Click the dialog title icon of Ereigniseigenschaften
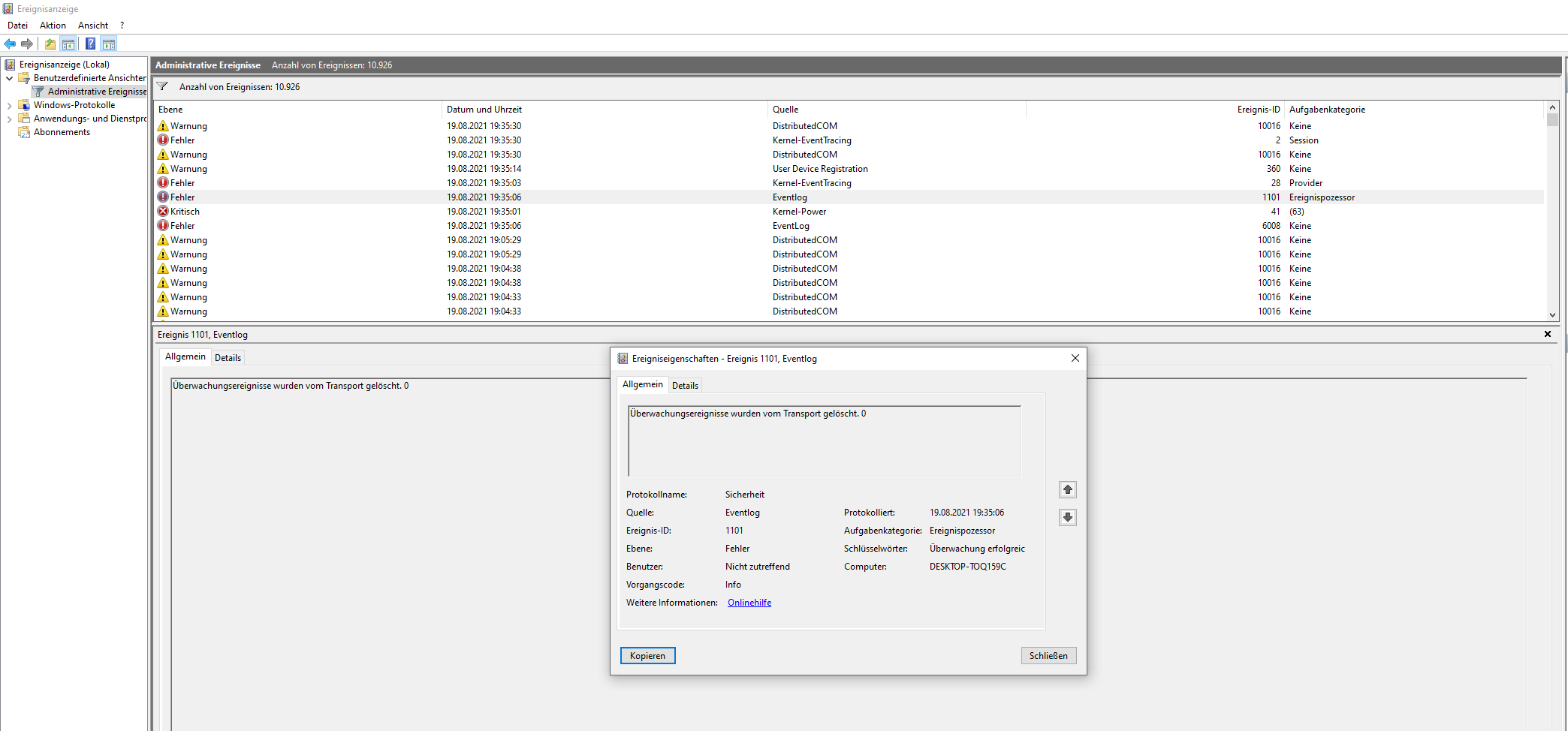Screen dimensions: 1568x731 (x=623, y=358)
